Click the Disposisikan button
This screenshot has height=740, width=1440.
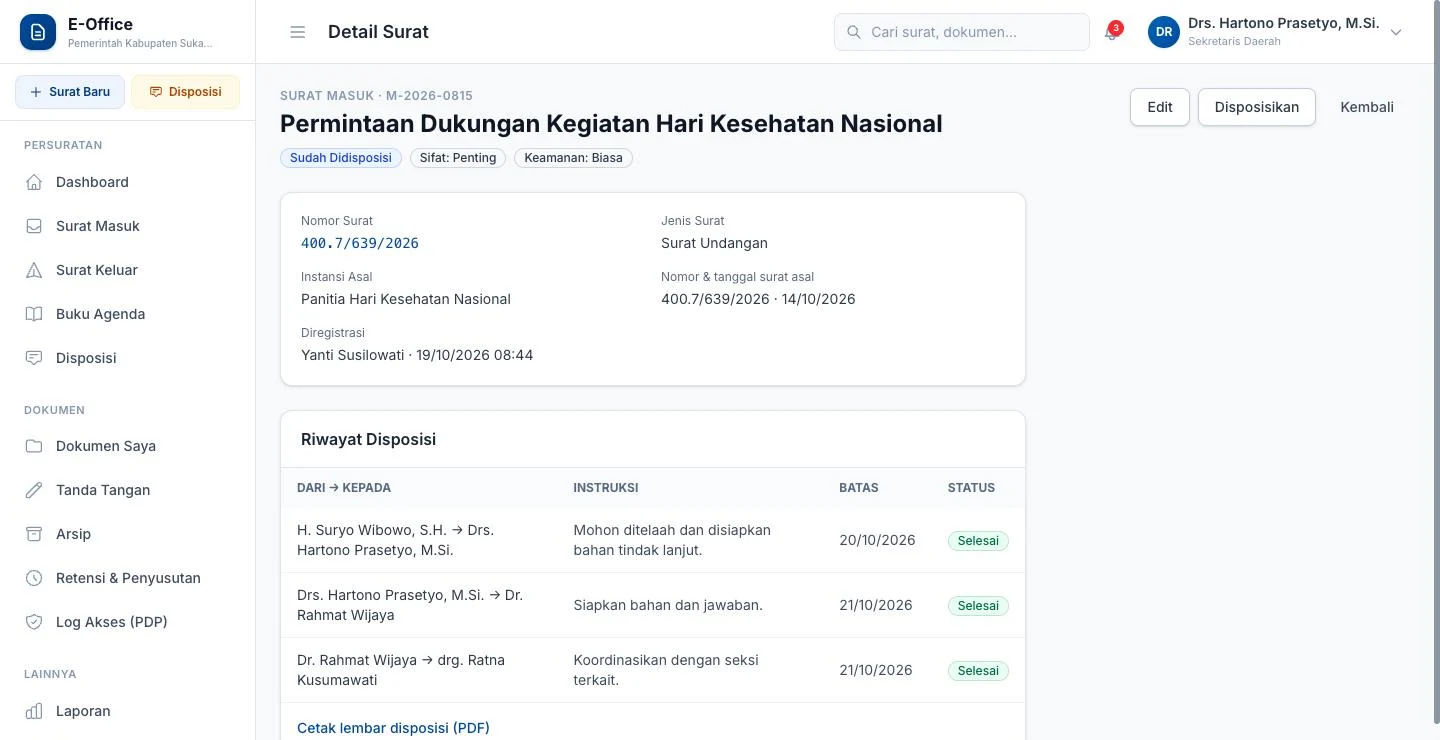click(1257, 107)
